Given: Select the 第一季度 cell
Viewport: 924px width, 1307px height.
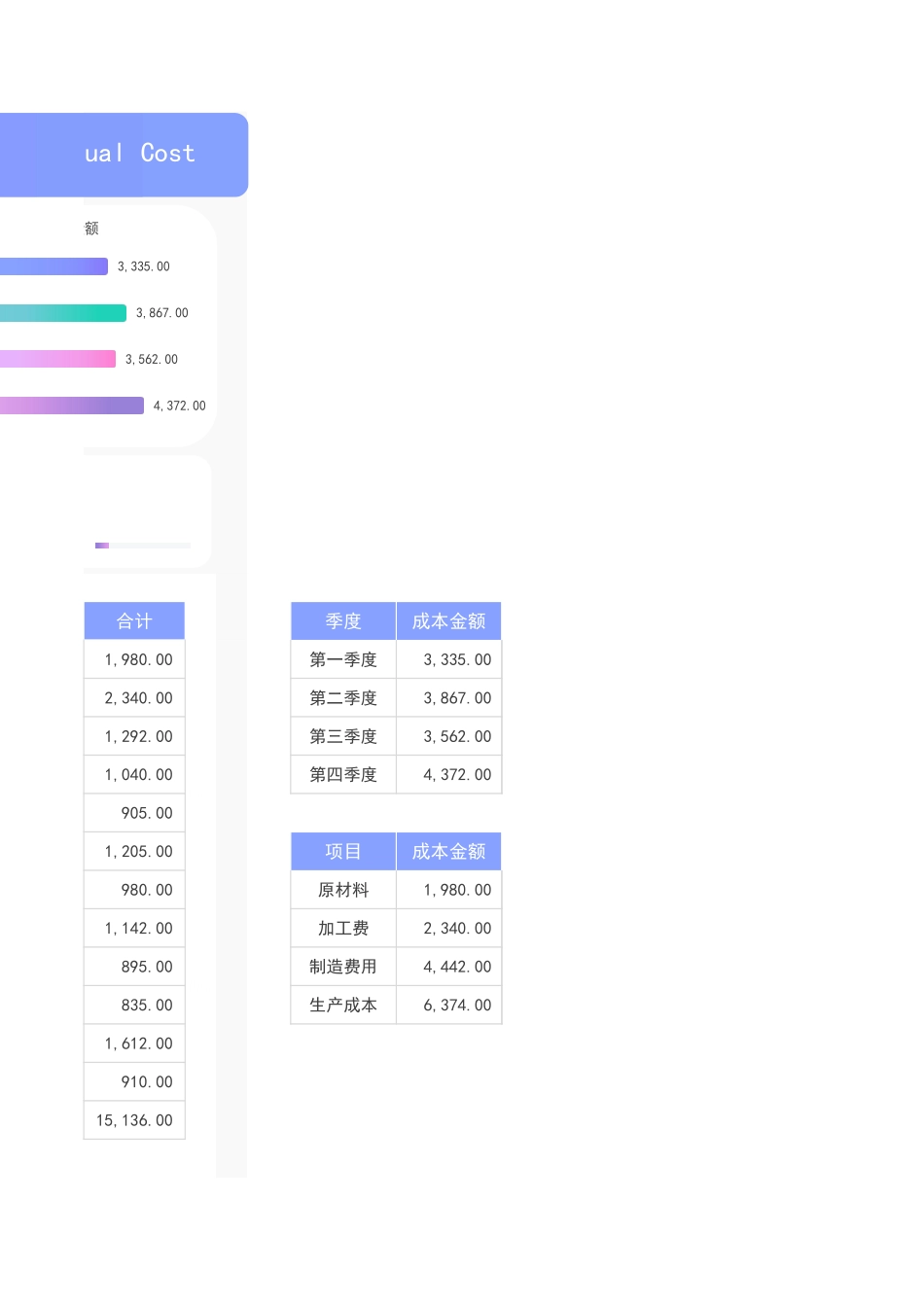Looking at the screenshot, I should pyautogui.click(x=342, y=659).
